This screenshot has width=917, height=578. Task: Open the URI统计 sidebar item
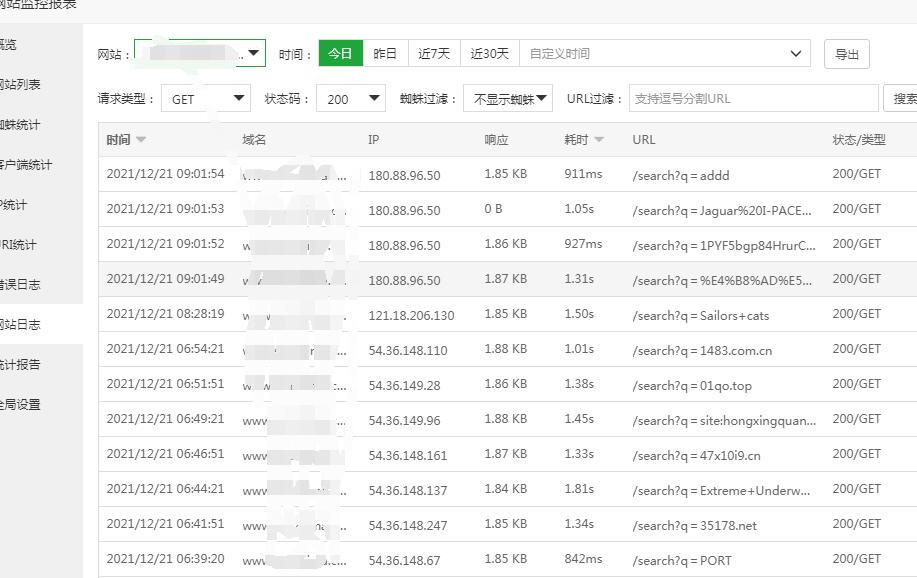pyautogui.click(x=18, y=245)
